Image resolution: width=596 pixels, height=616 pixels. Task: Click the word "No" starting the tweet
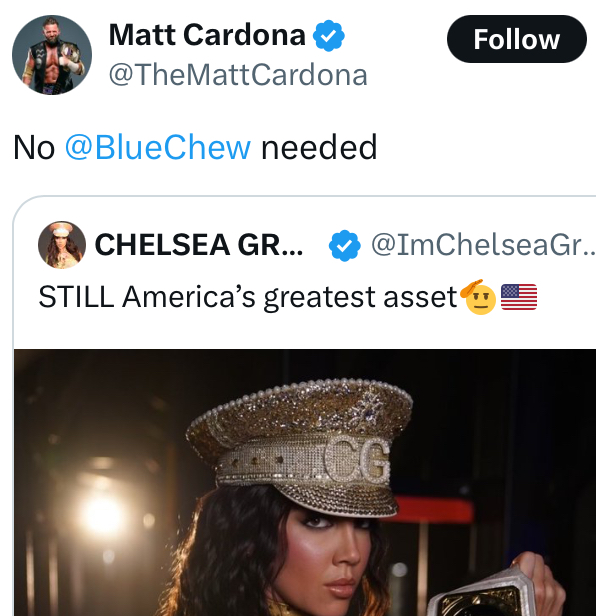pos(34,148)
